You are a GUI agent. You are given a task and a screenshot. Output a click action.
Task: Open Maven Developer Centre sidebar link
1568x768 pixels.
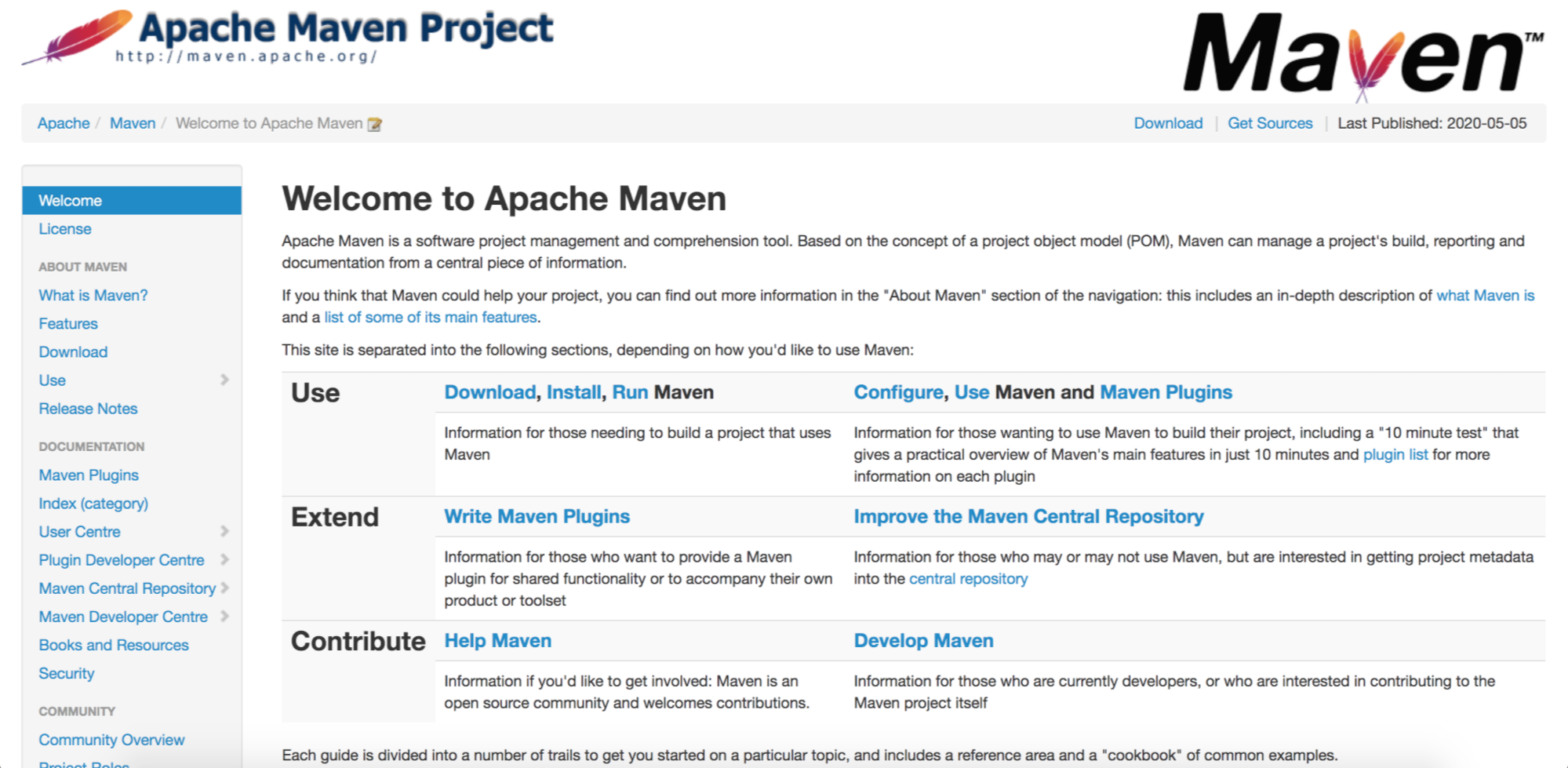[x=123, y=616]
